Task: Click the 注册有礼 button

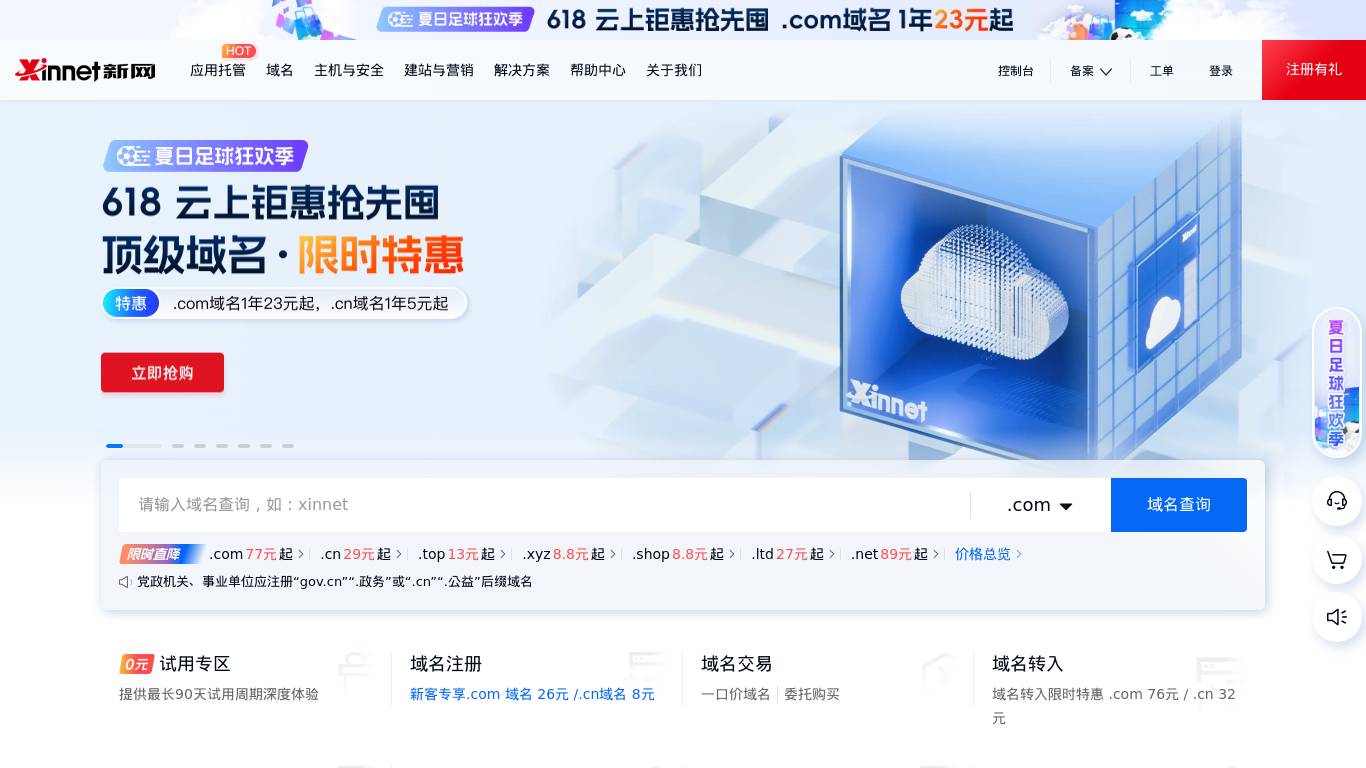Action: 1314,70
